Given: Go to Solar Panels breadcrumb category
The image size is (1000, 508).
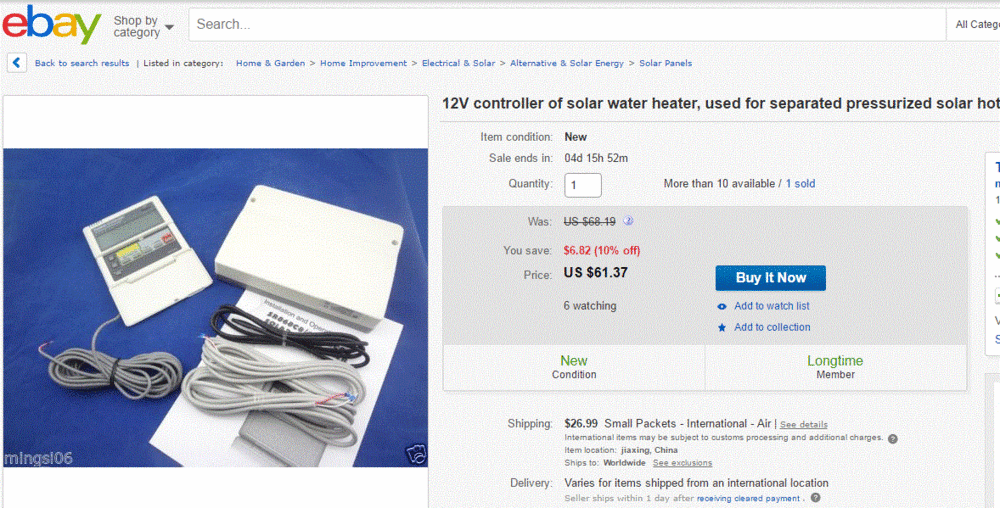Looking at the screenshot, I should pos(665,63).
